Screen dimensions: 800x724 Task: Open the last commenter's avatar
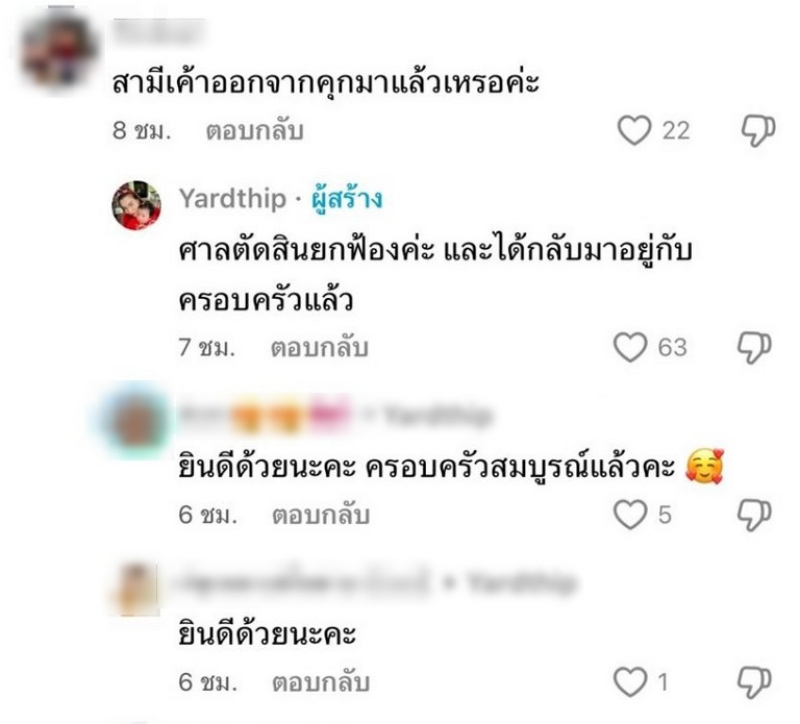click(x=136, y=589)
